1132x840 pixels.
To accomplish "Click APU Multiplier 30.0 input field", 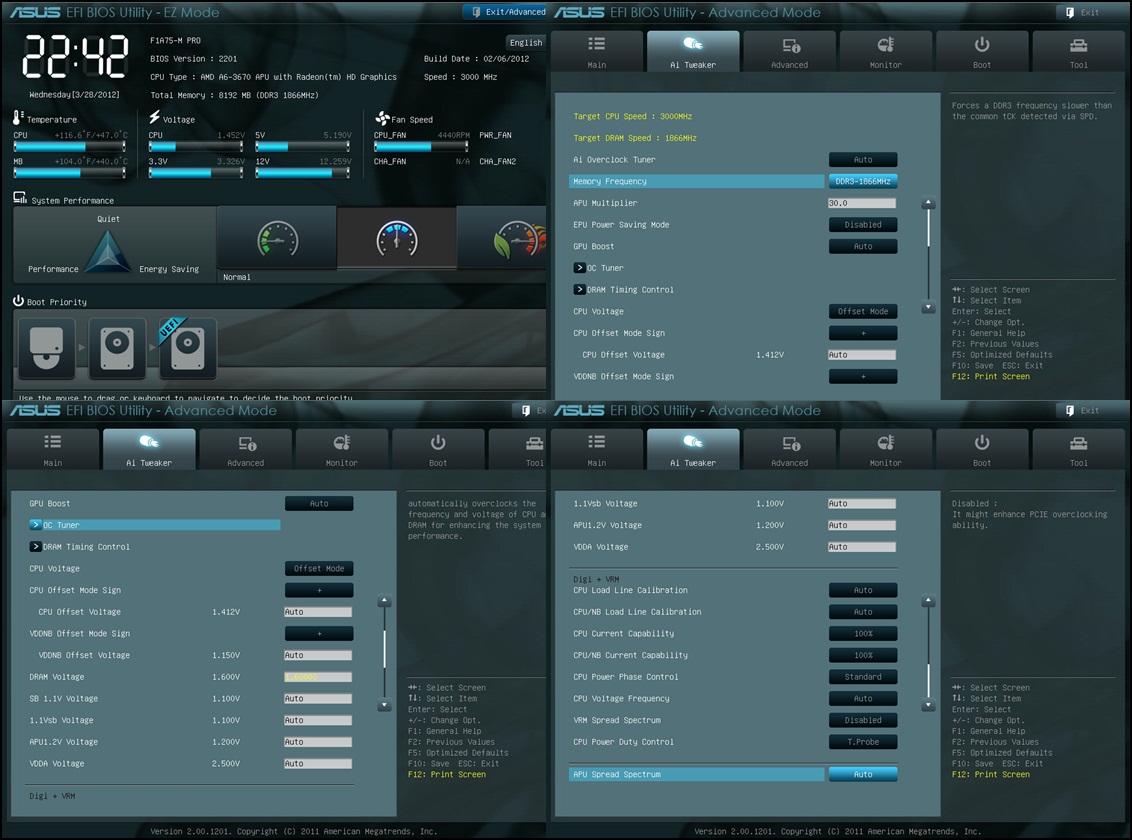I will pyautogui.click(x=862, y=203).
